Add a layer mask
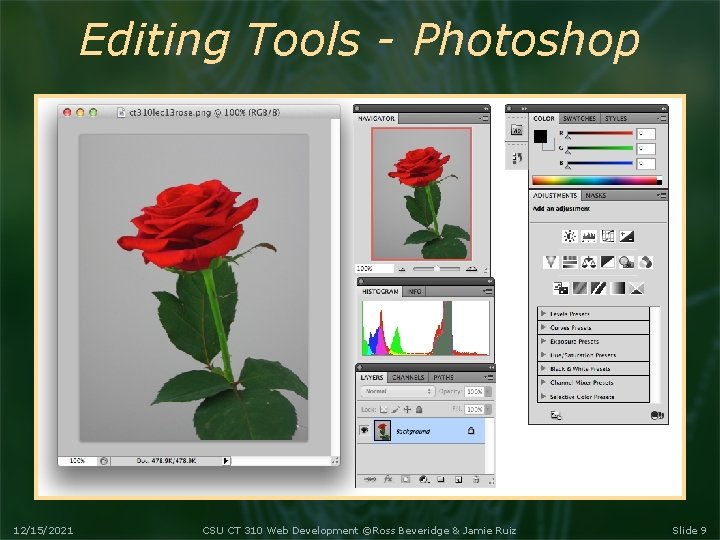This screenshot has width=720, height=540. click(x=405, y=479)
